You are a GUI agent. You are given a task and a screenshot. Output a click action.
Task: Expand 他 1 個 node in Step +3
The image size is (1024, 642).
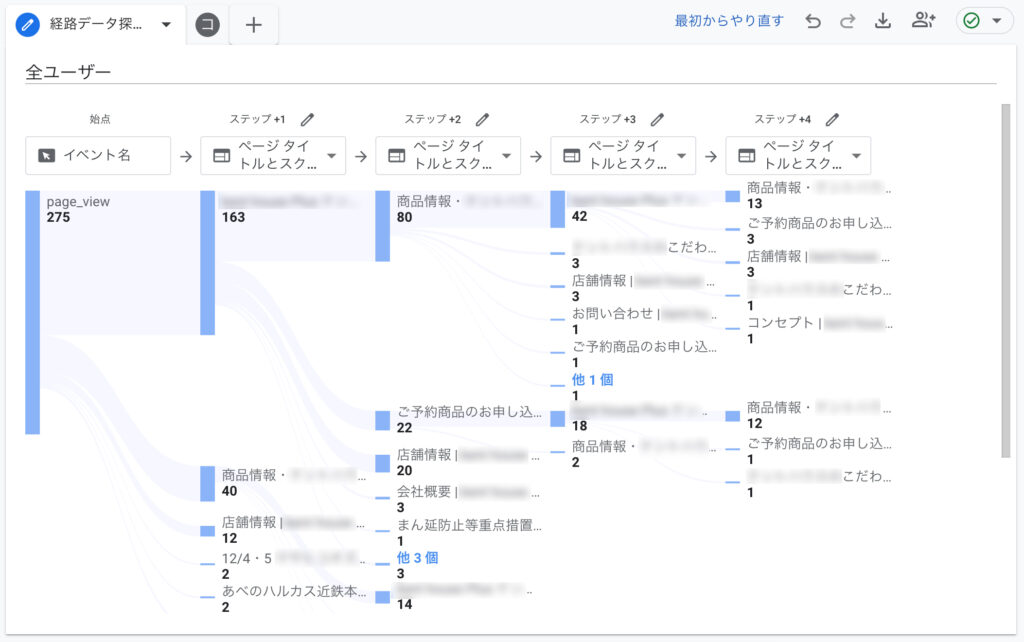592,379
